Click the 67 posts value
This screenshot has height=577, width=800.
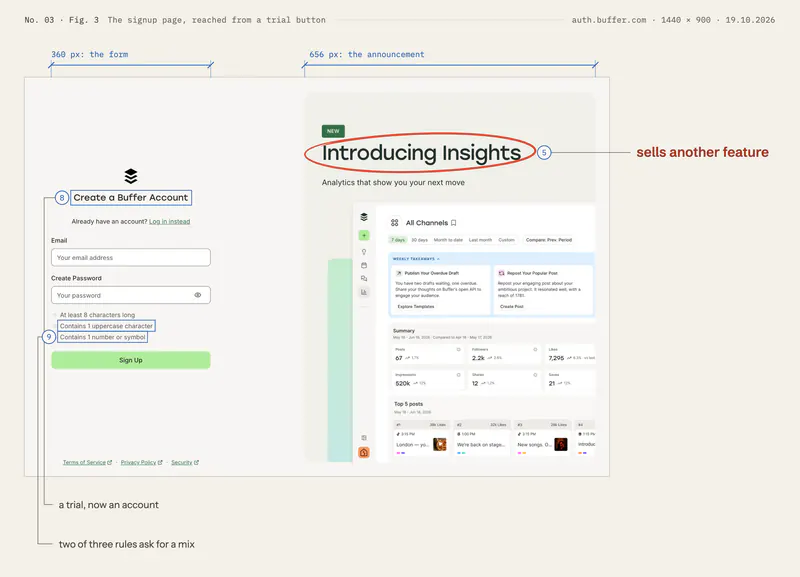coord(399,358)
